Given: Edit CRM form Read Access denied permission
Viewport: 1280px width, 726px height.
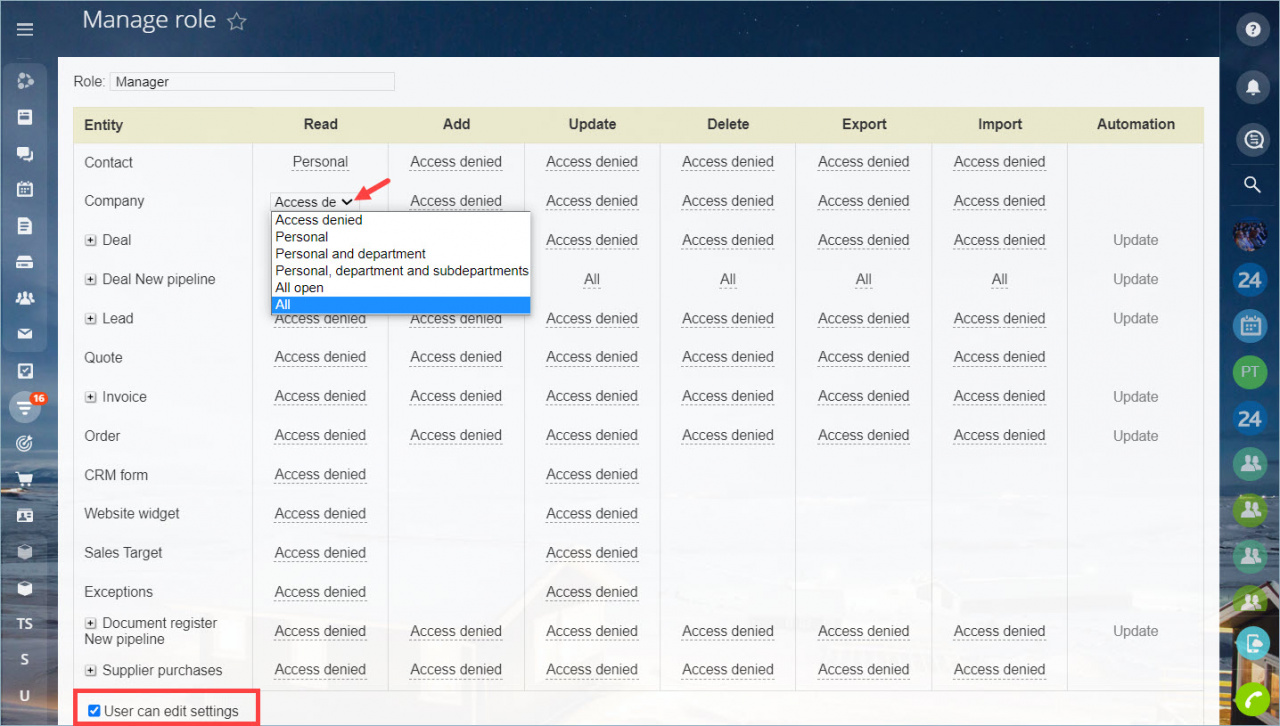Looking at the screenshot, I should (x=320, y=474).
